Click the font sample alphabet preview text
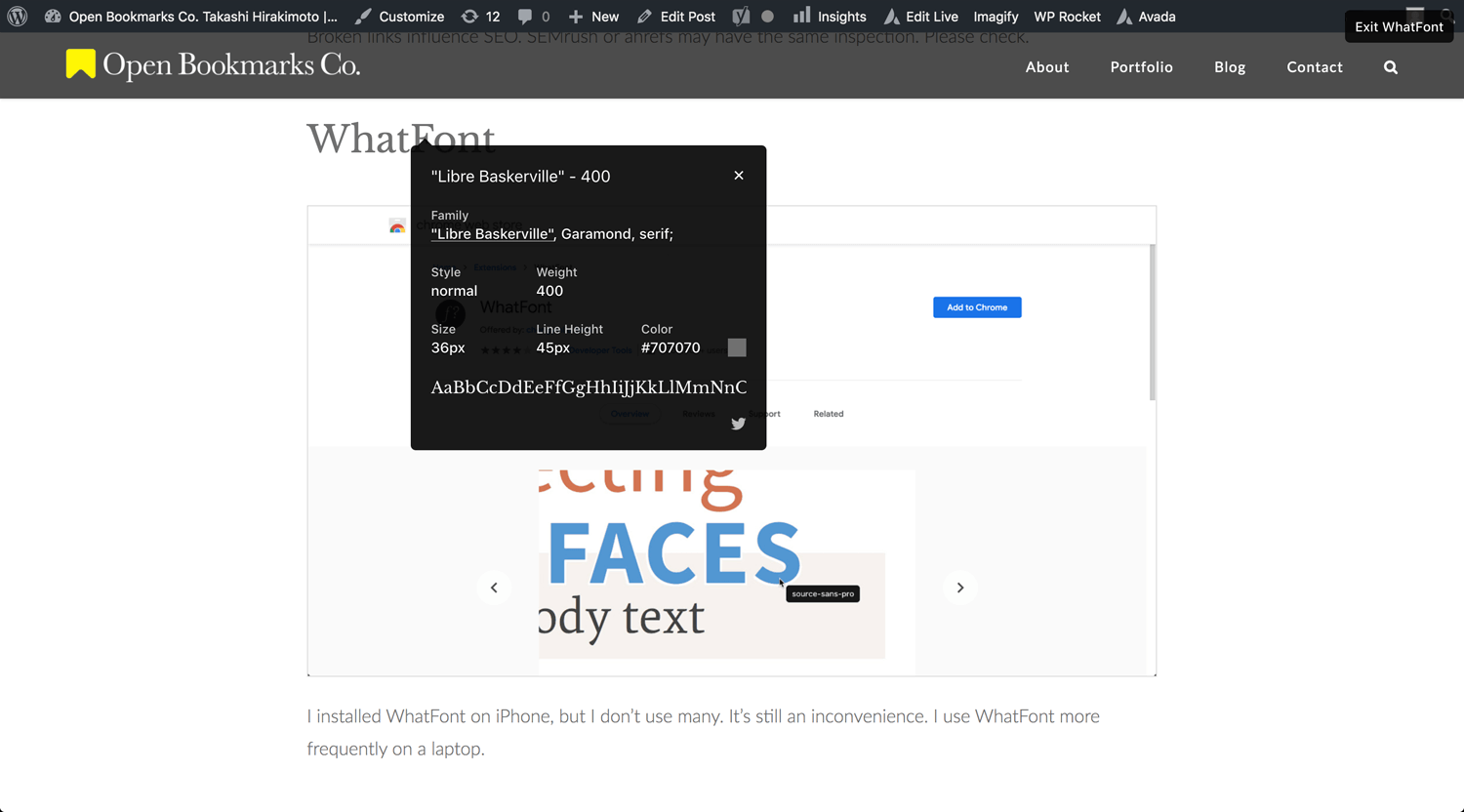 click(589, 387)
